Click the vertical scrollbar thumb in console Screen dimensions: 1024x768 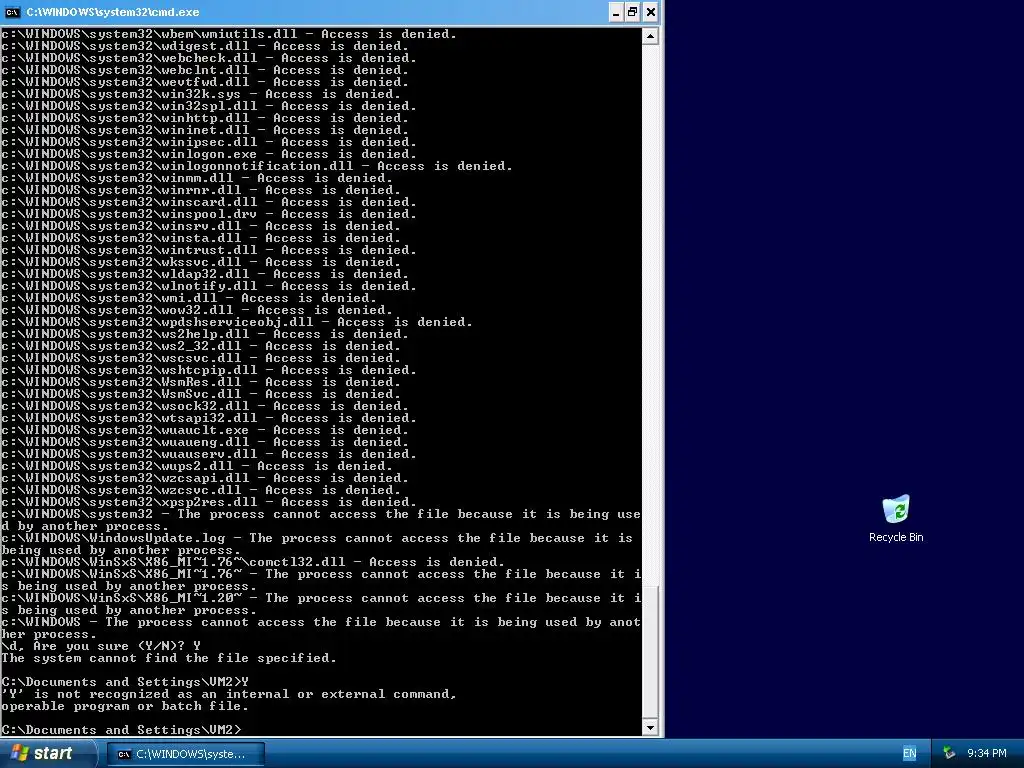pos(650,650)
